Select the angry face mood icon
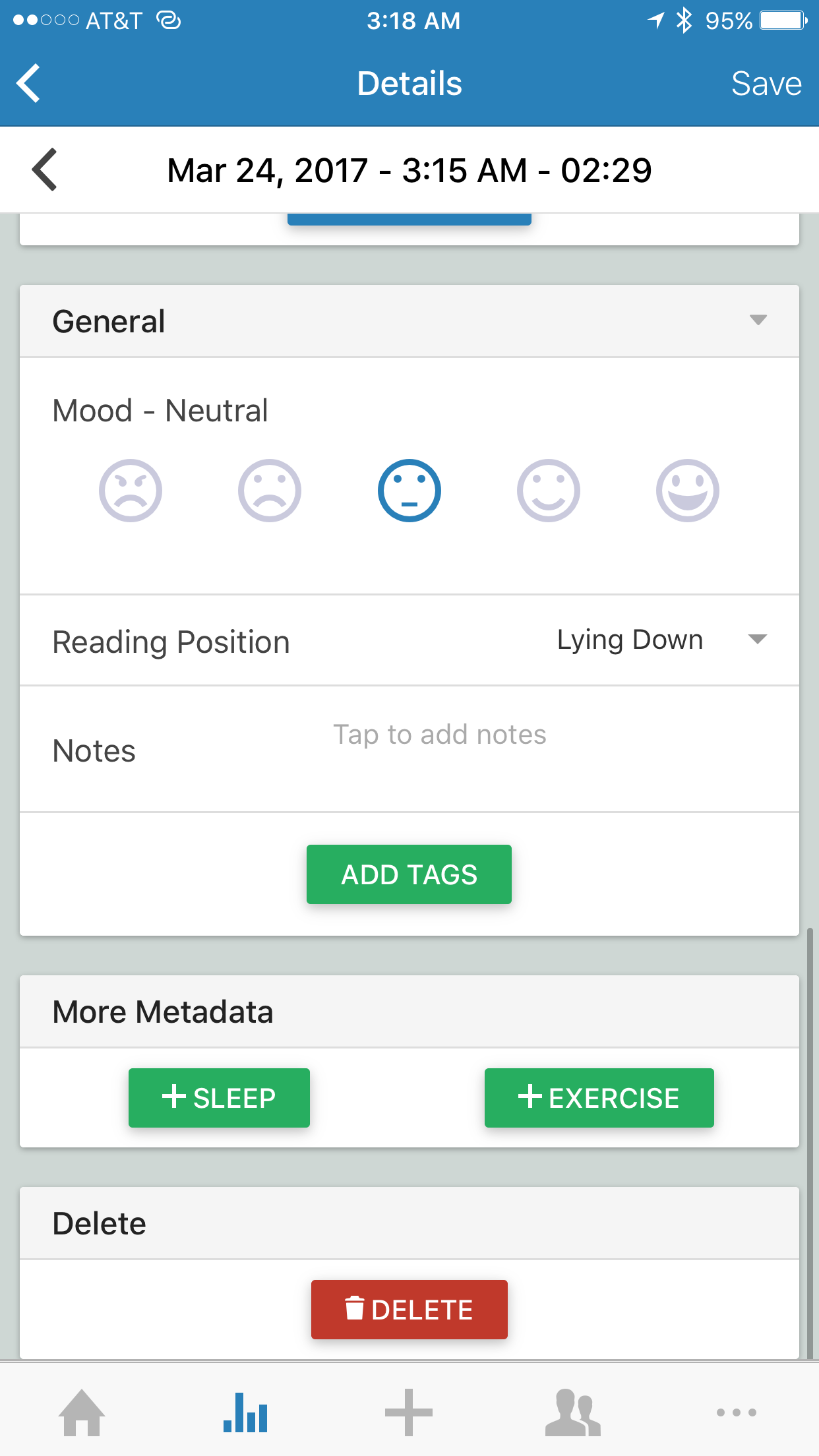Viewport: 819px width, 1456px height. point(131,491)
